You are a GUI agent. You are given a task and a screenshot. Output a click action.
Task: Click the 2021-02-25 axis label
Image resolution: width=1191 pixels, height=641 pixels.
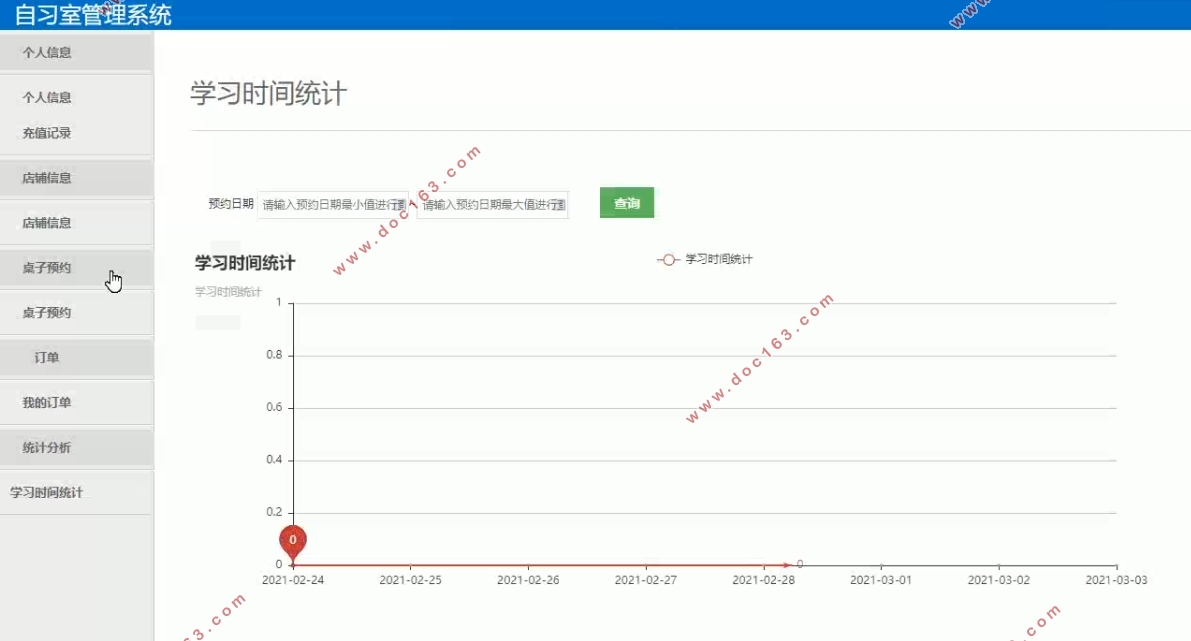point(410,579)
